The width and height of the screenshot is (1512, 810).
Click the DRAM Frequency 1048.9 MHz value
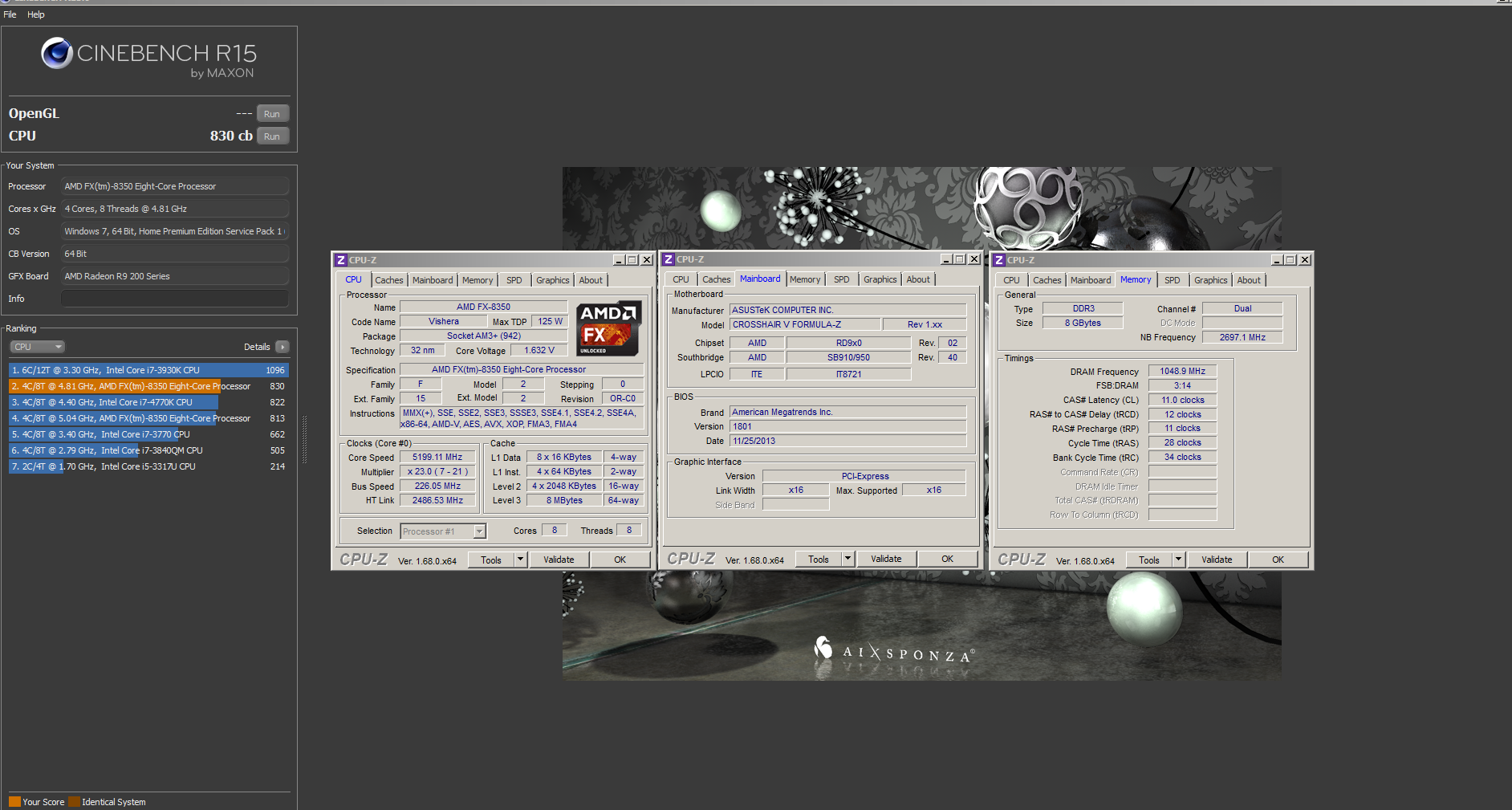pos(1182,371)
